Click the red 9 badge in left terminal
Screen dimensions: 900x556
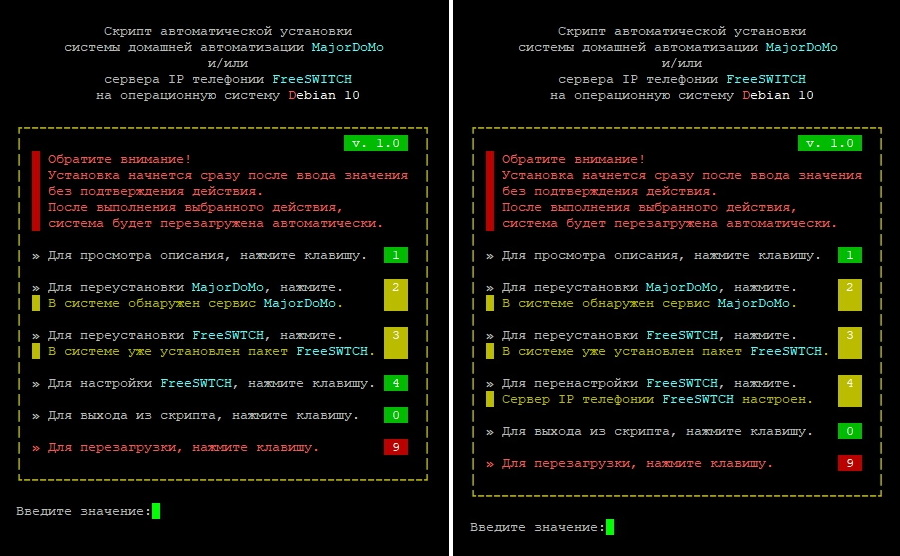395,447
